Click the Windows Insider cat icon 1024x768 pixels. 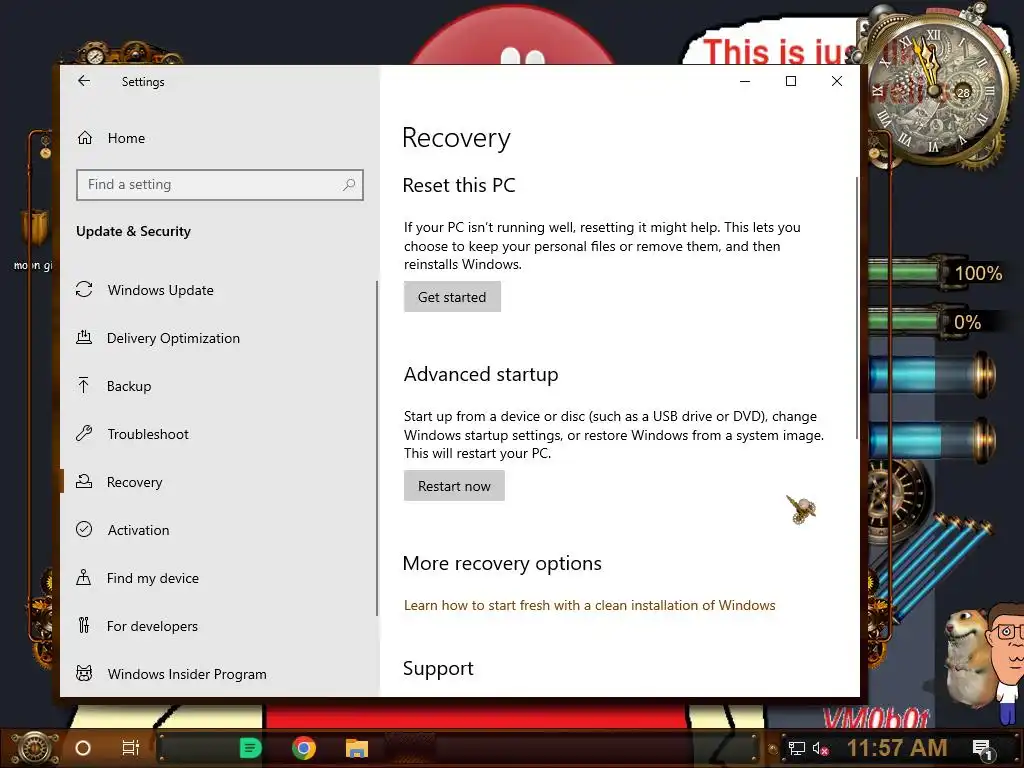[x=84, y=673]
